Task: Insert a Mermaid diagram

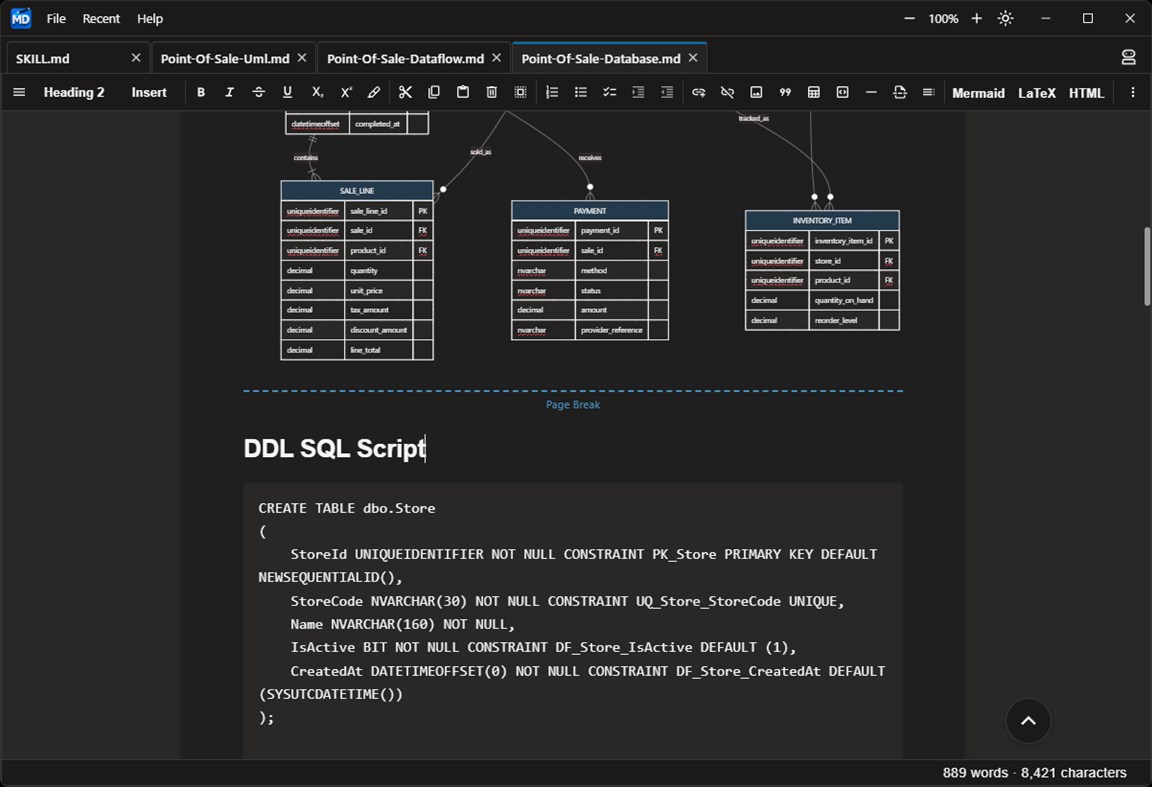Action: pyautogui.click(x=978, y=93)
